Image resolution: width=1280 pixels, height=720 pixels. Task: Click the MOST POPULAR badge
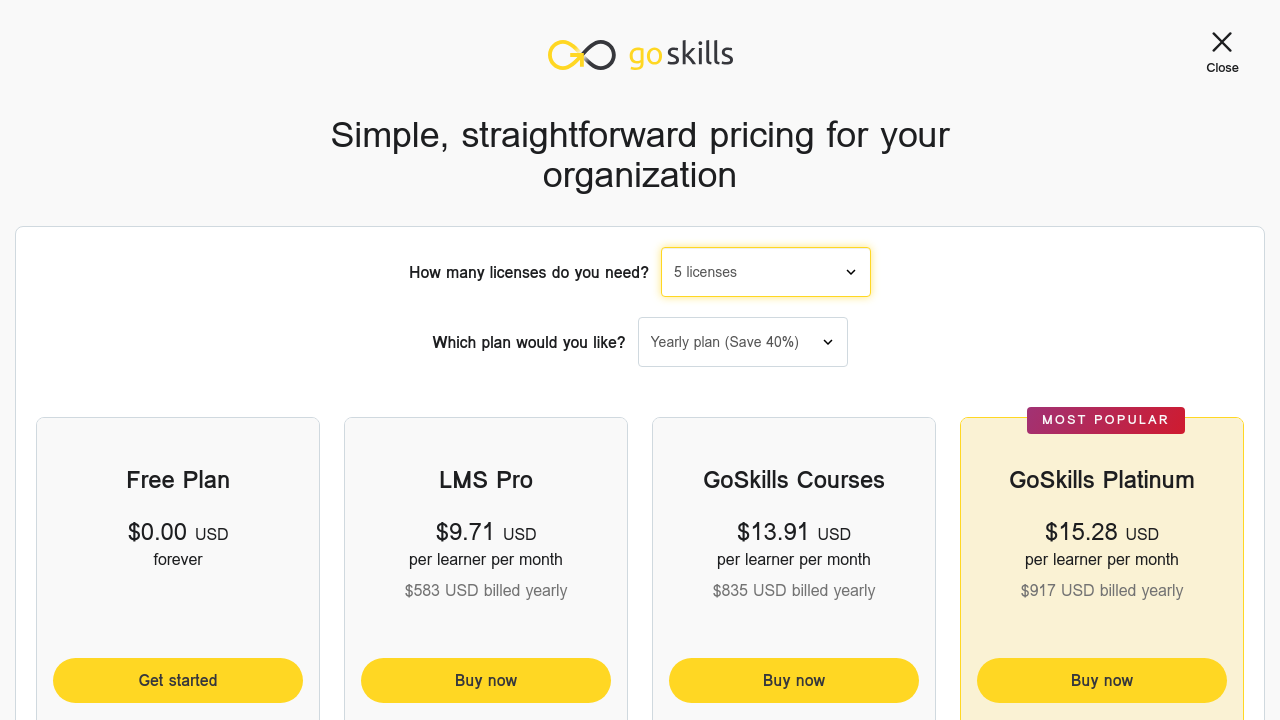coord(1105,420)
